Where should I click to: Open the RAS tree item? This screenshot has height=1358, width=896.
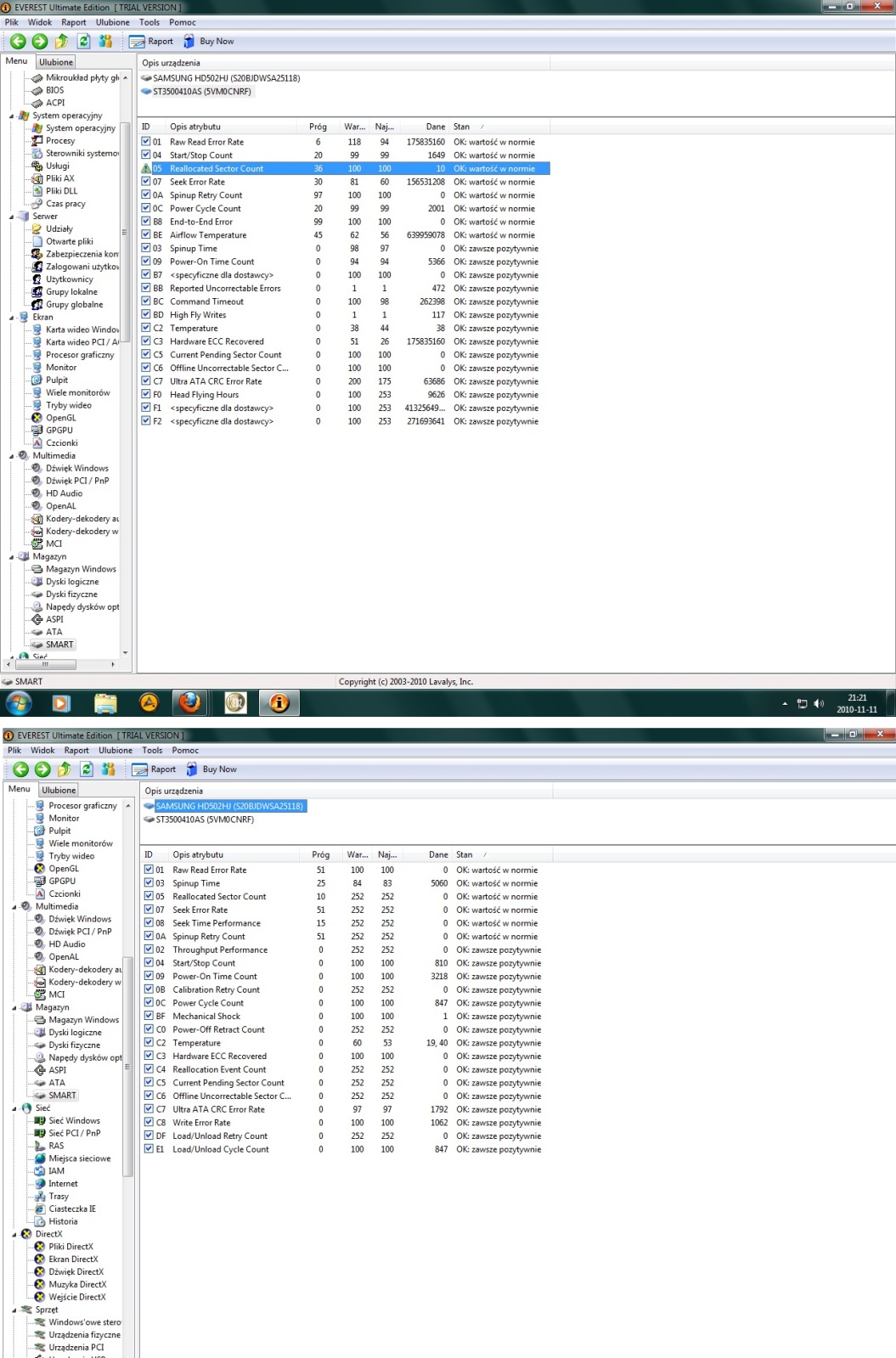pyautogui.click(x=56, y=1146)
